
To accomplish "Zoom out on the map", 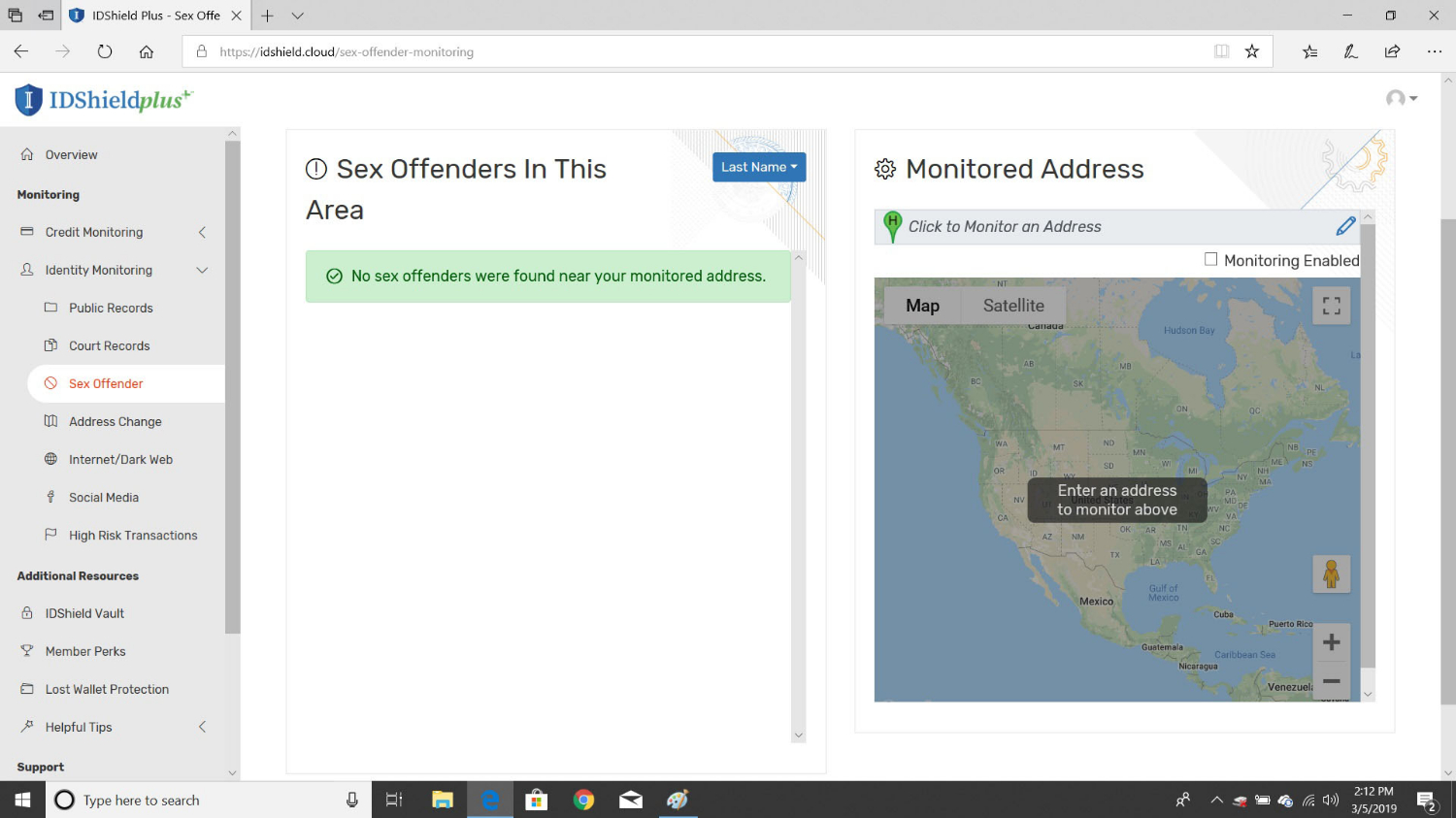I will (1332, 681).
